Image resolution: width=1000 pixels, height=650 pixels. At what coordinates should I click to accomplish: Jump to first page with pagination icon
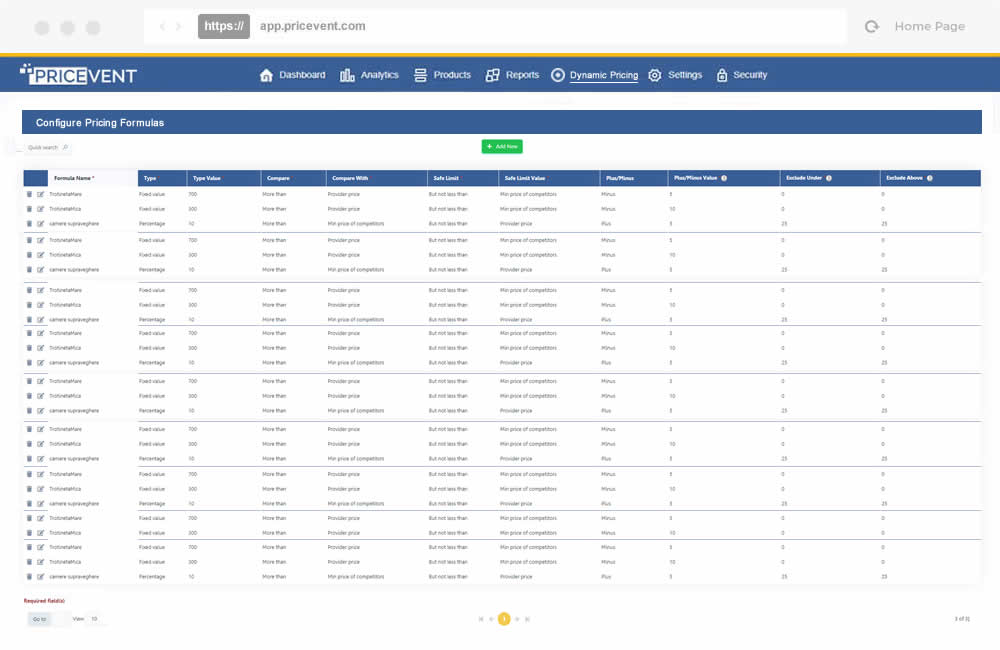(x=481, y=619)
